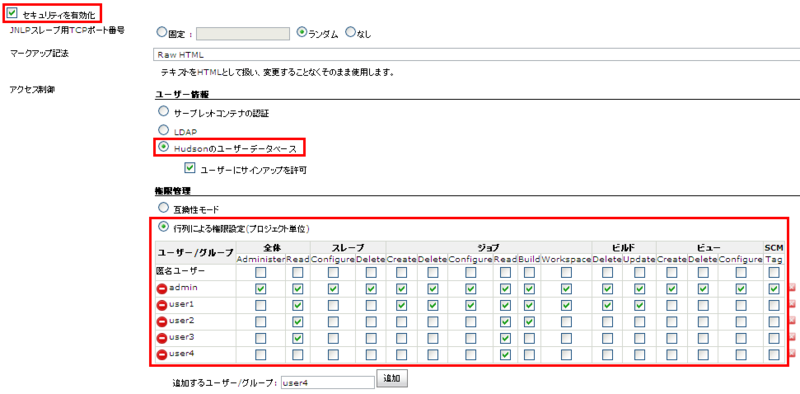Uncheck admin ビュー Configure checkbox
The image size is (800, 394).
pos(741,289)
